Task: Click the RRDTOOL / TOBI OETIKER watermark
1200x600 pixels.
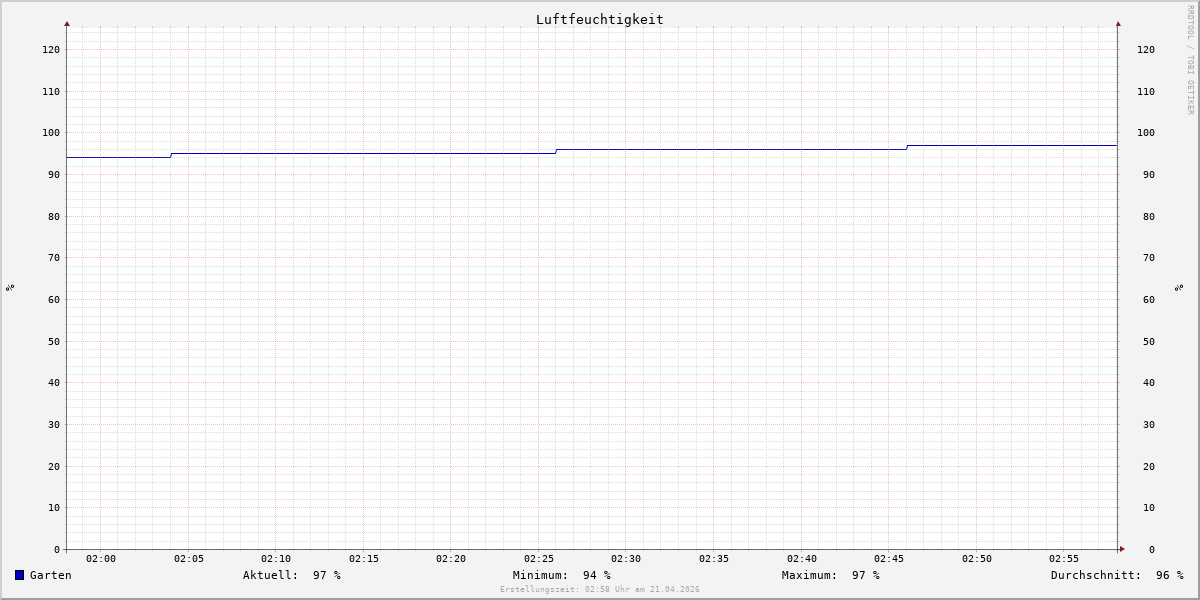Action: [1190, 59]
